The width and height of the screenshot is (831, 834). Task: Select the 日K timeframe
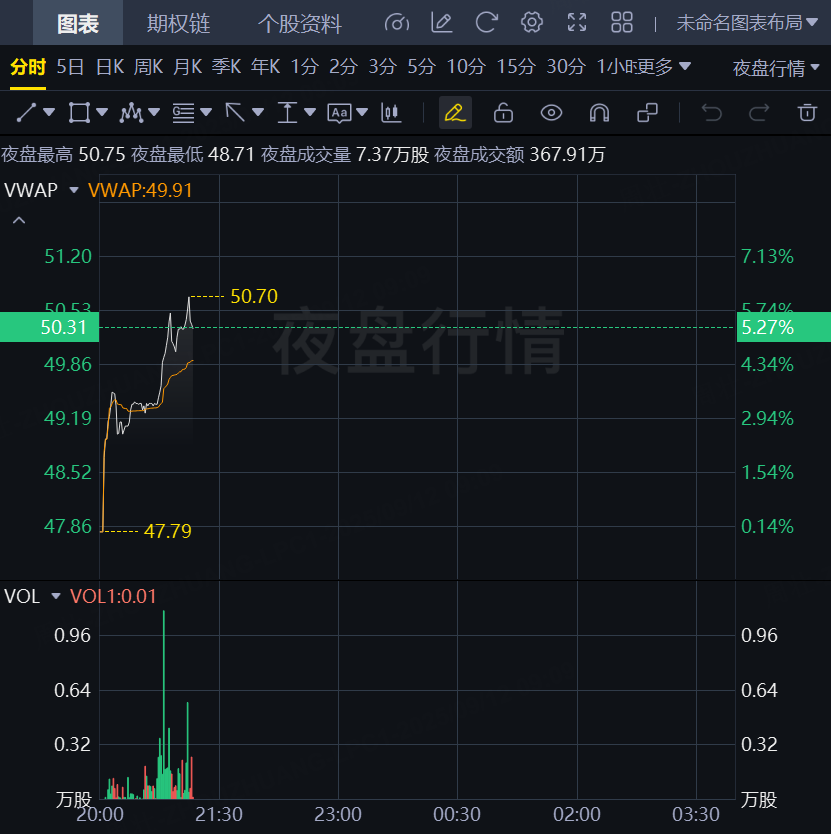point(109,67)
